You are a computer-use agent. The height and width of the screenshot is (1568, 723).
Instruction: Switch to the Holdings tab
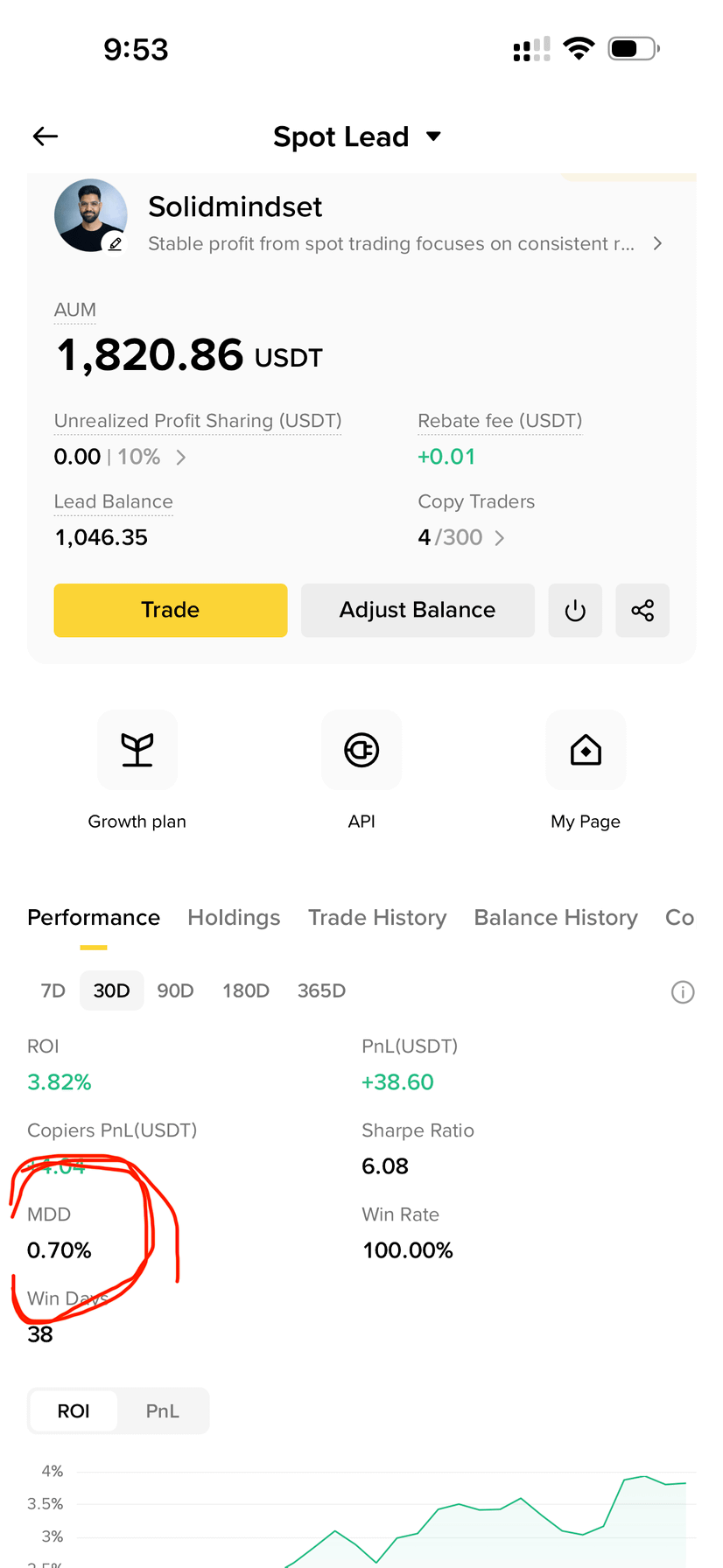(x=234, y=917)
